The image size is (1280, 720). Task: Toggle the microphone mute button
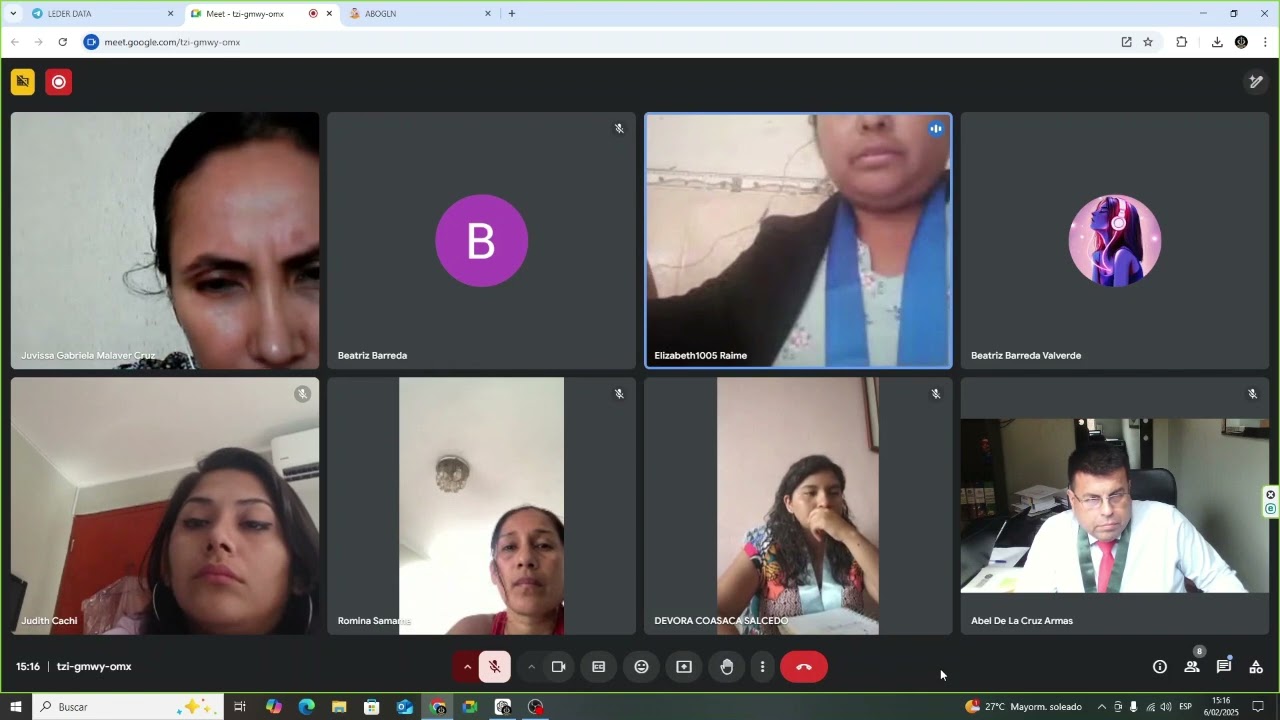494,667
